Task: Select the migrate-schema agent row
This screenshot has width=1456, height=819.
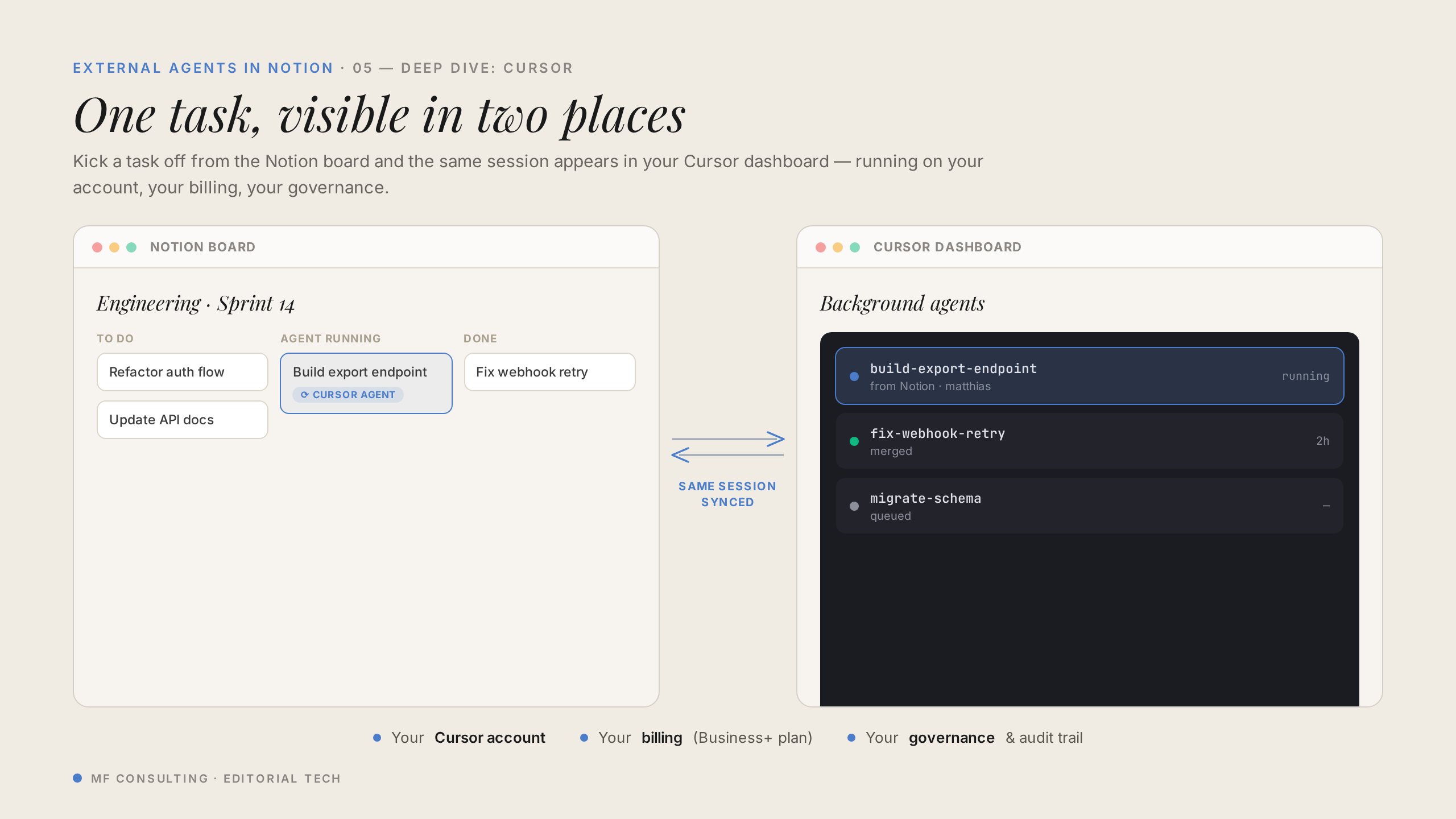Action: click(x=1090, y=506)
